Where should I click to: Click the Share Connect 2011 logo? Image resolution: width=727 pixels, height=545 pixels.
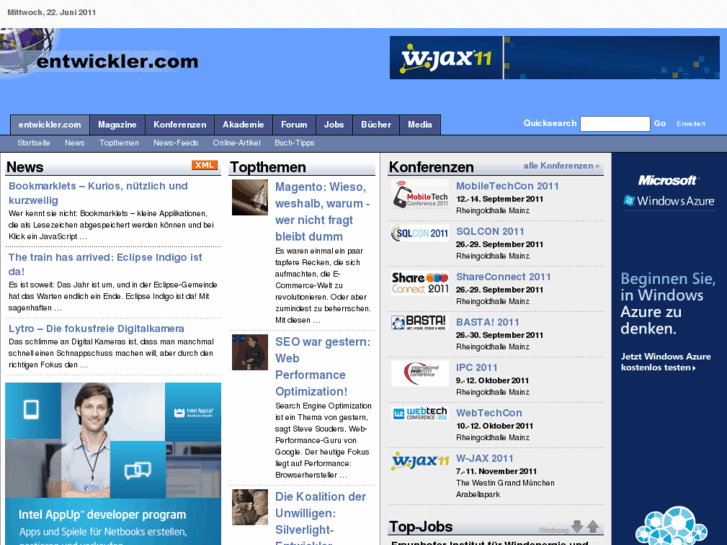[x=420, y=283]
